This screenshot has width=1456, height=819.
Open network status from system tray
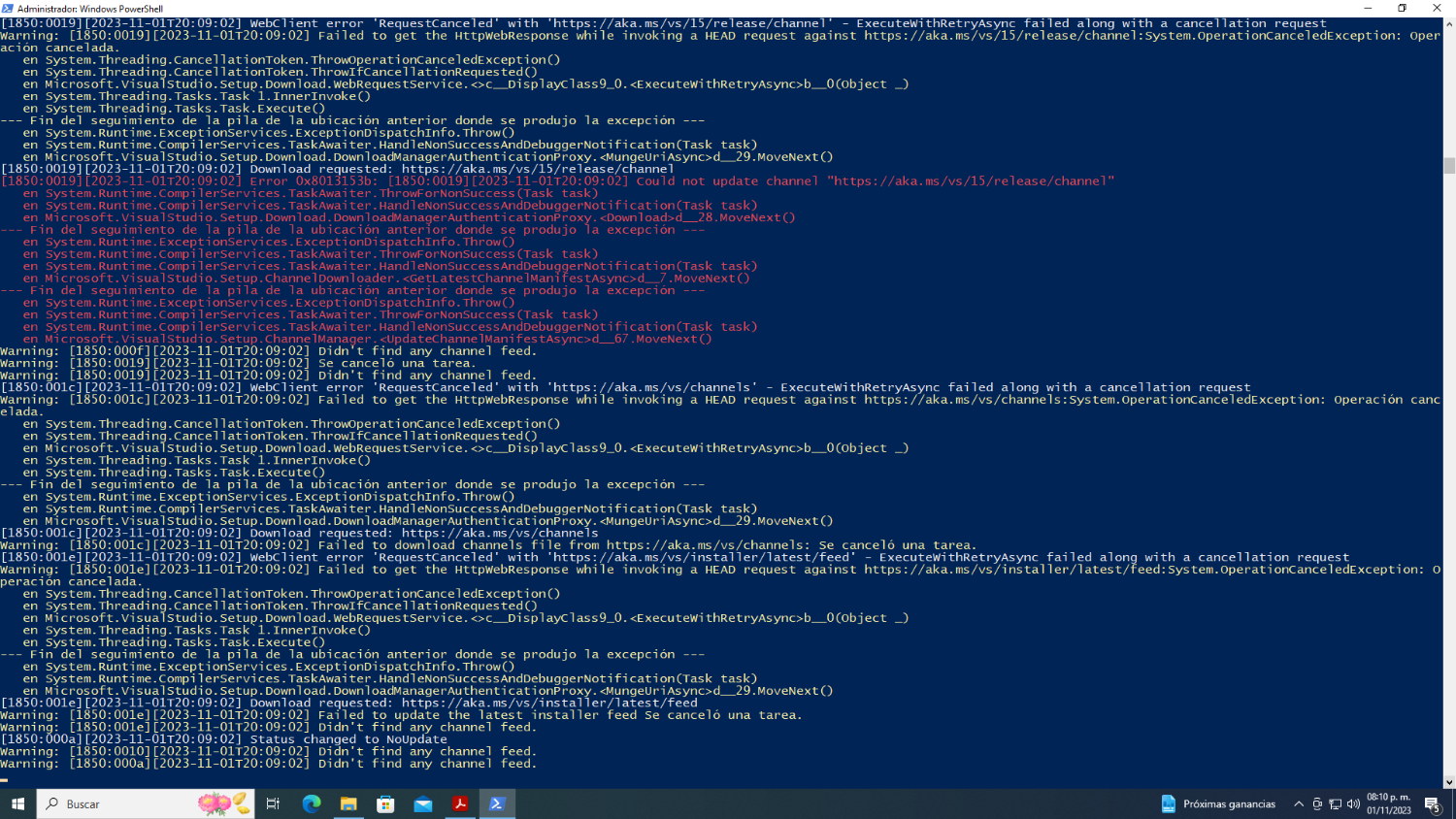tap(1336, 803)
